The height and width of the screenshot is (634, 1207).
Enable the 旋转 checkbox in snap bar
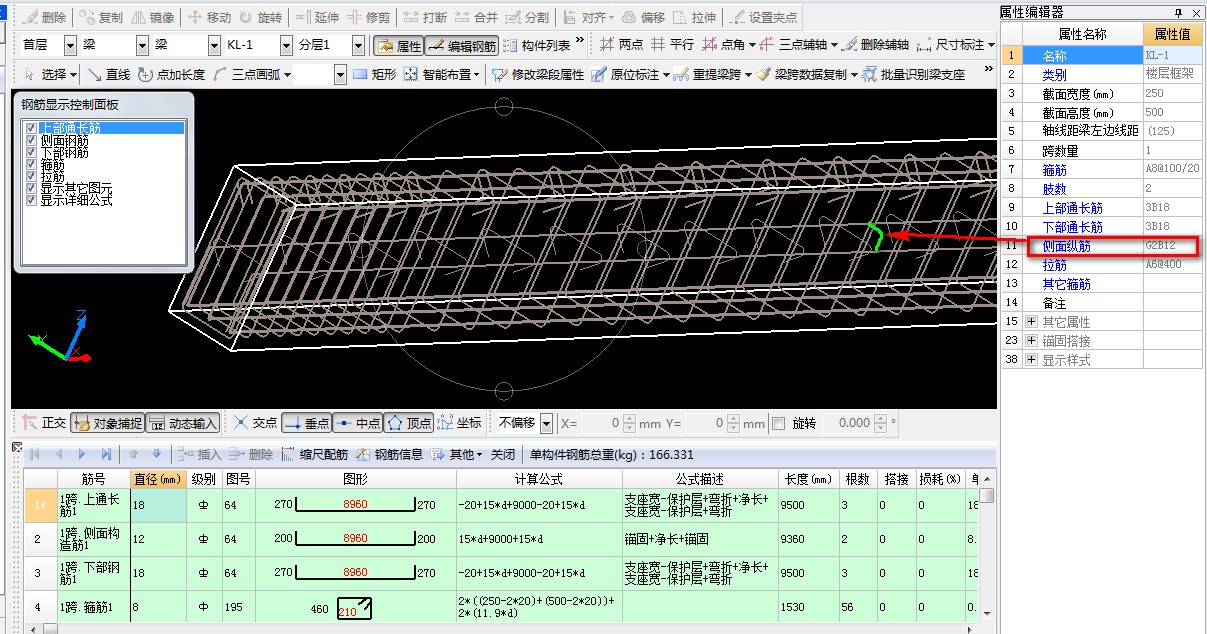[779, 423]
